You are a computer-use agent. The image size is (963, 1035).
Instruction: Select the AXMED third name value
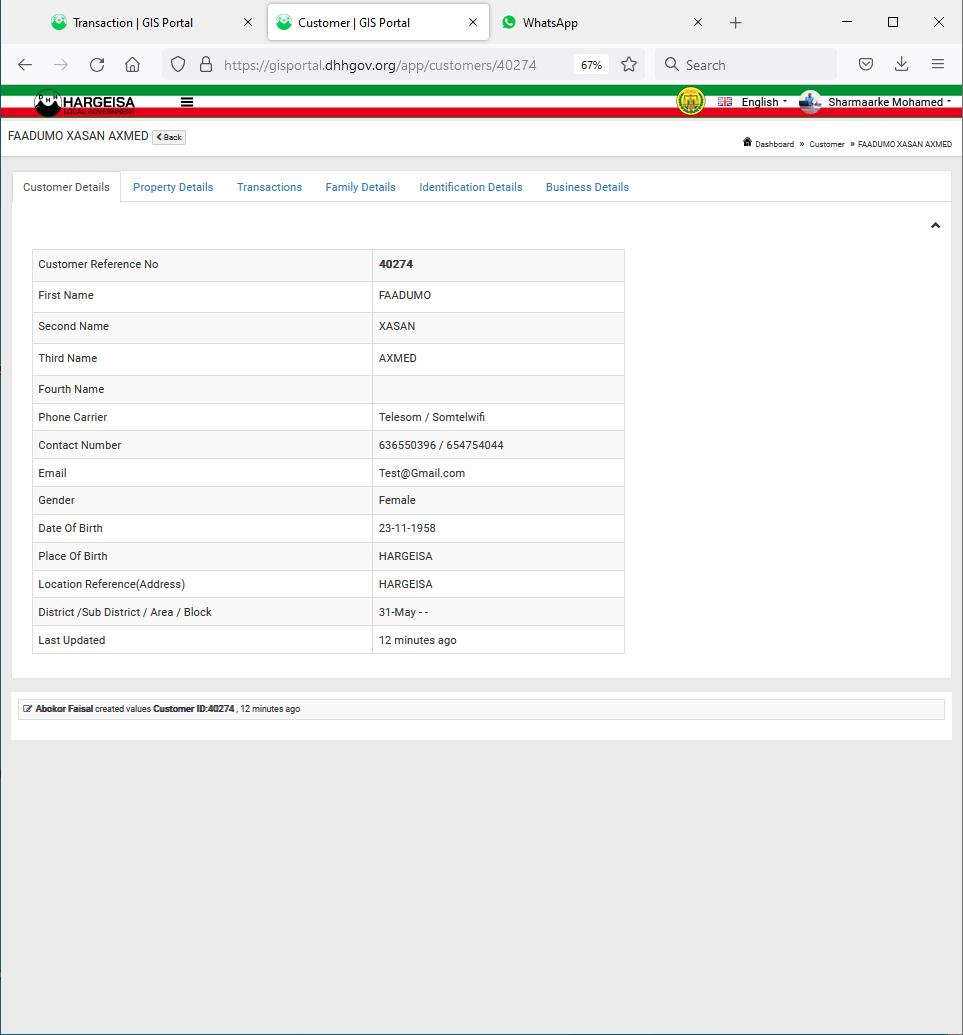tap(397, 358)
